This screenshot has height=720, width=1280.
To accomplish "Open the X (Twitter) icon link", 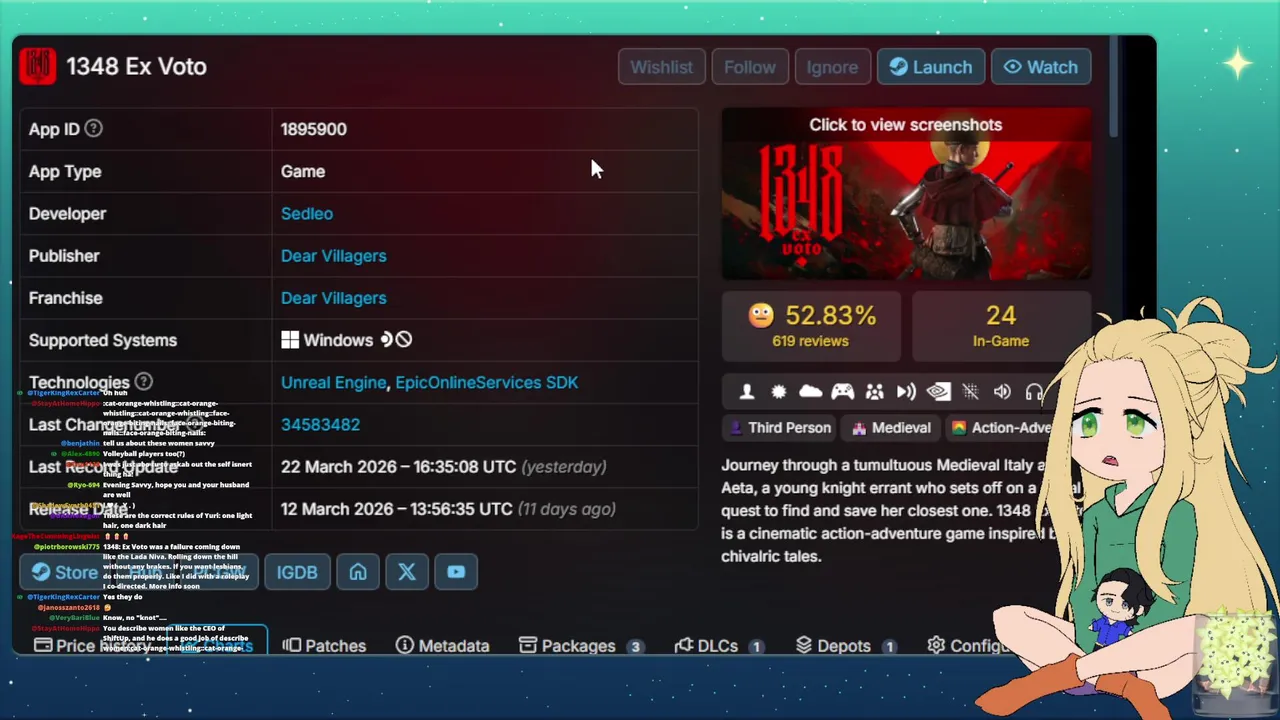I will coord(407,572).
